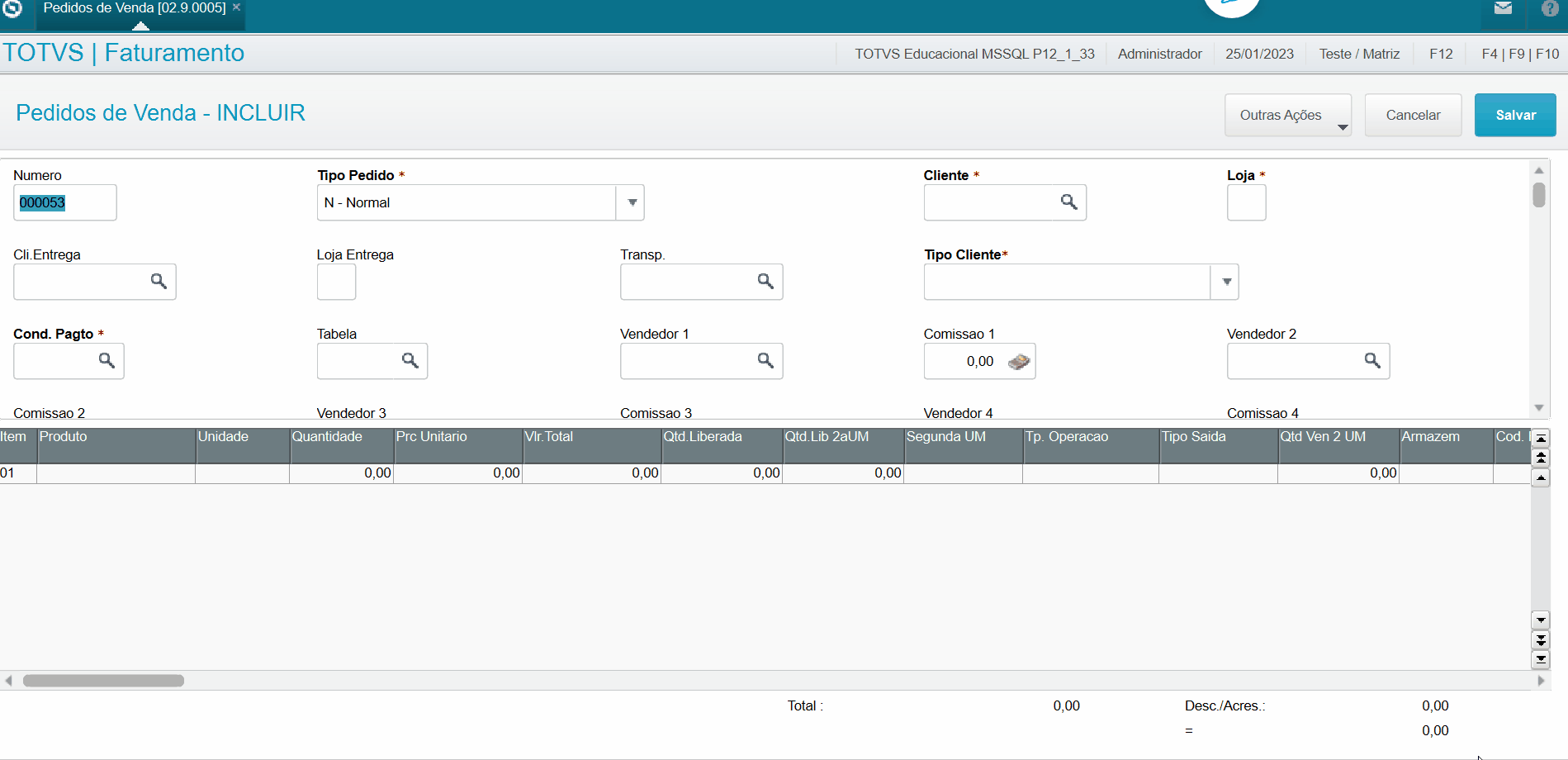Move grid one row up arrow

click(1541, 478)
